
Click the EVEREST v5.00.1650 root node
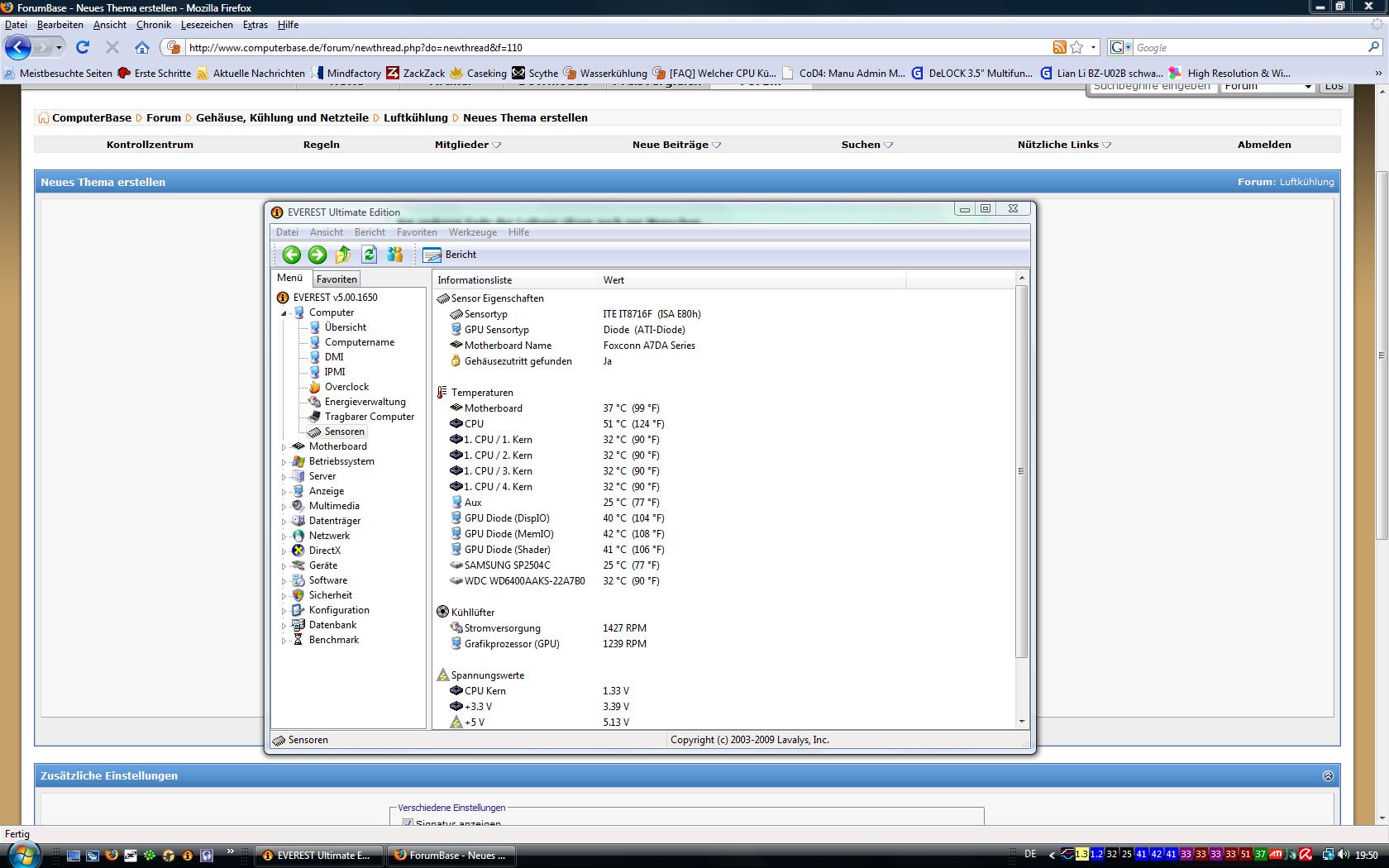(335, 298)
